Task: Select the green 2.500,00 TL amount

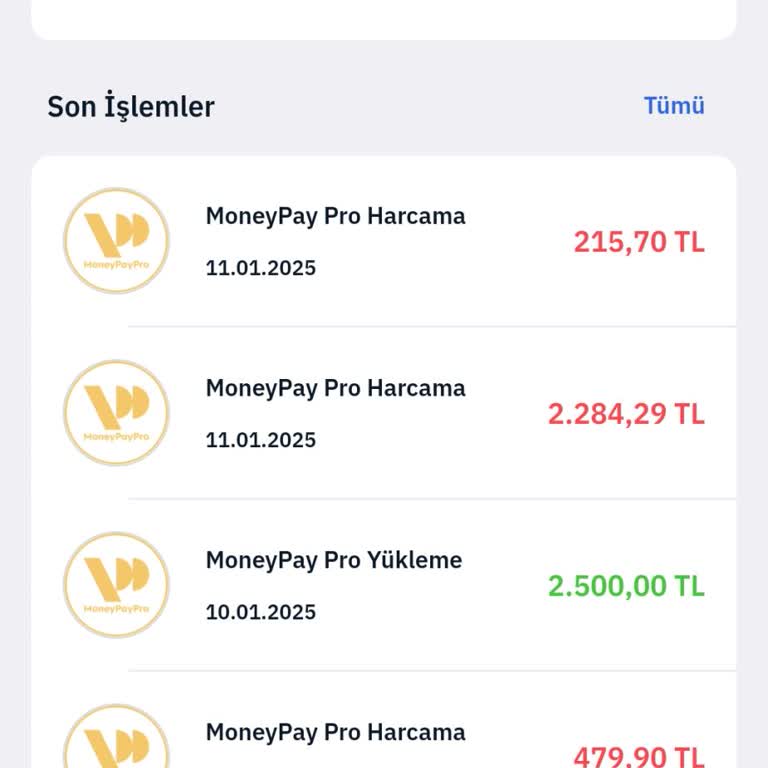Action: [625, 586]
